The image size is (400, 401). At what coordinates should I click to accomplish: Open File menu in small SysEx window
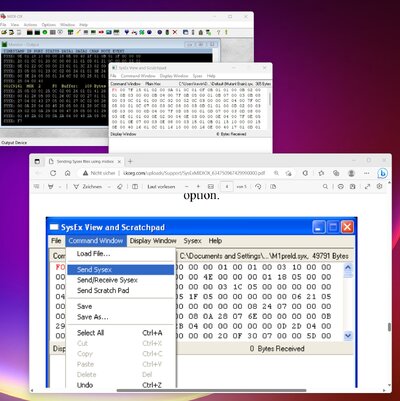click(113, 76)
